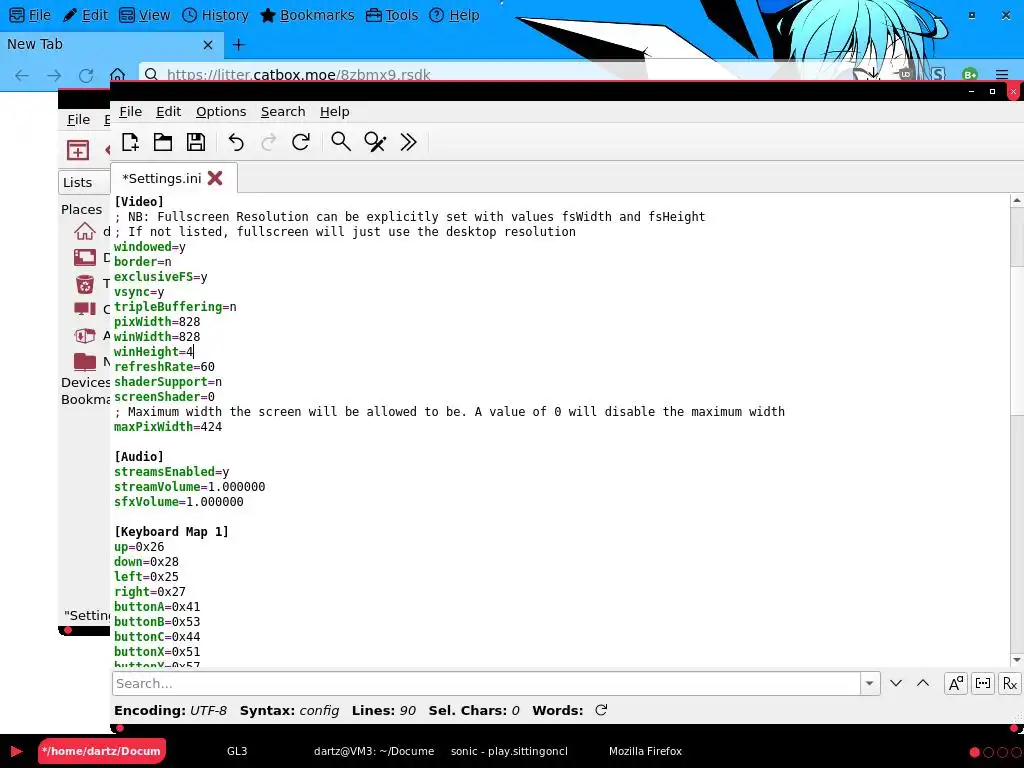Undo the last edit in text editor
This screenshot has width=1024, height=768.
(x=236, y=142)
